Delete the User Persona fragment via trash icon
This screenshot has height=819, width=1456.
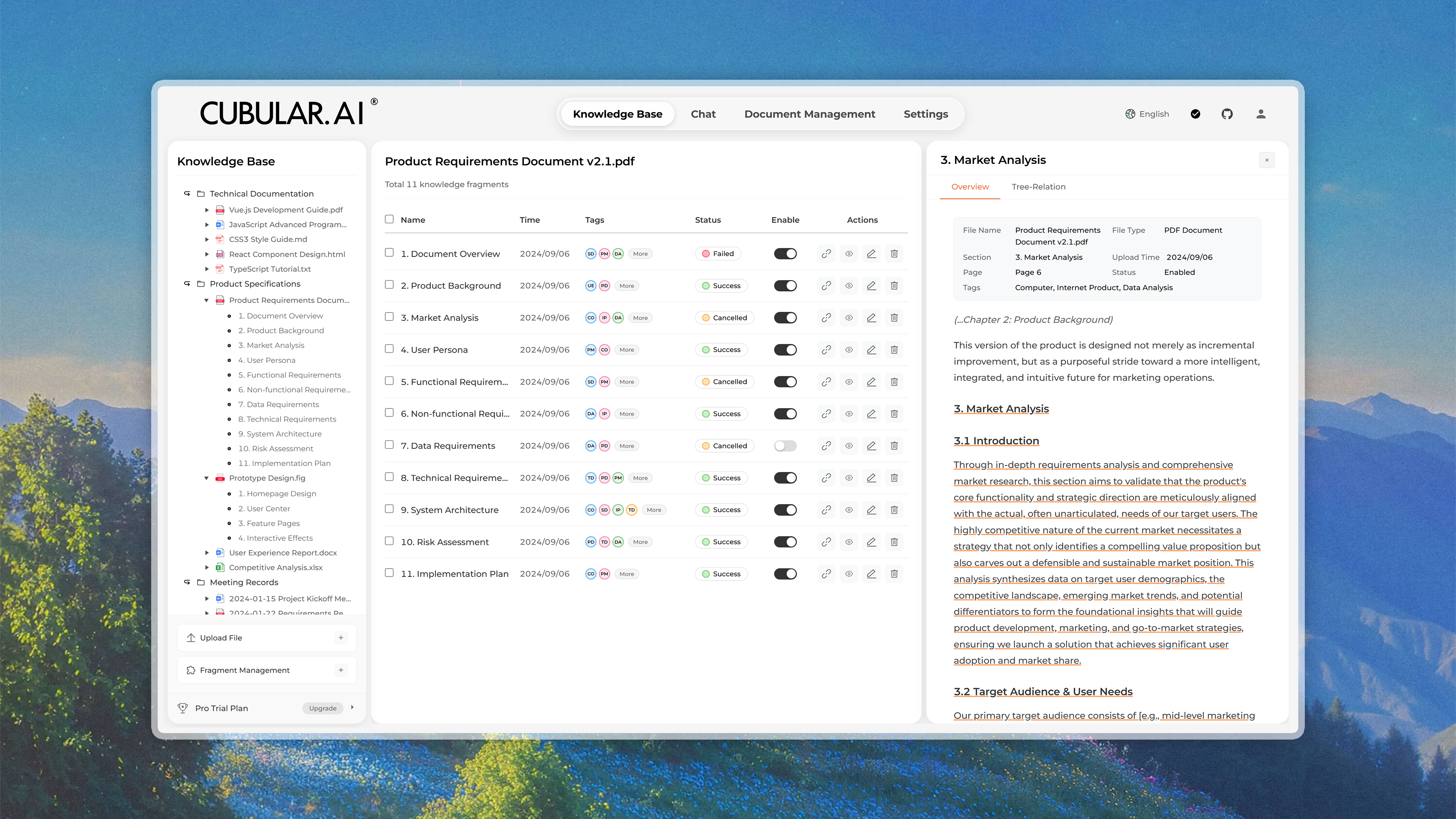(x=894, y=350)
